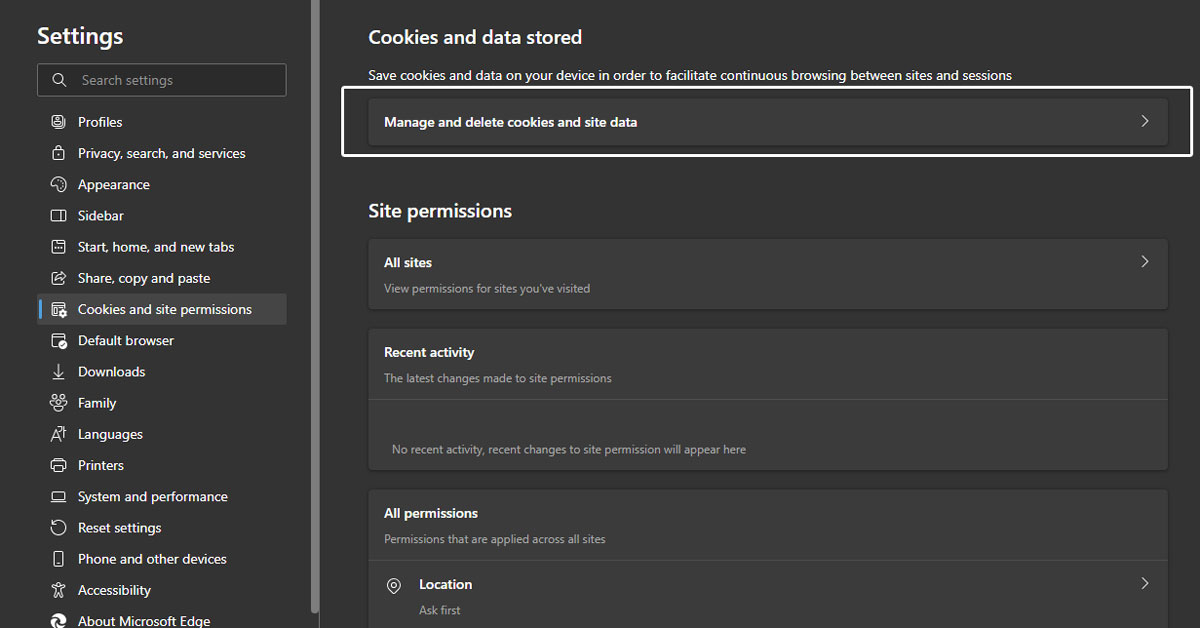Click the 'Ask first' status under Location
The height and width of the screenshot is (628, 1200).
pos(440,610)
